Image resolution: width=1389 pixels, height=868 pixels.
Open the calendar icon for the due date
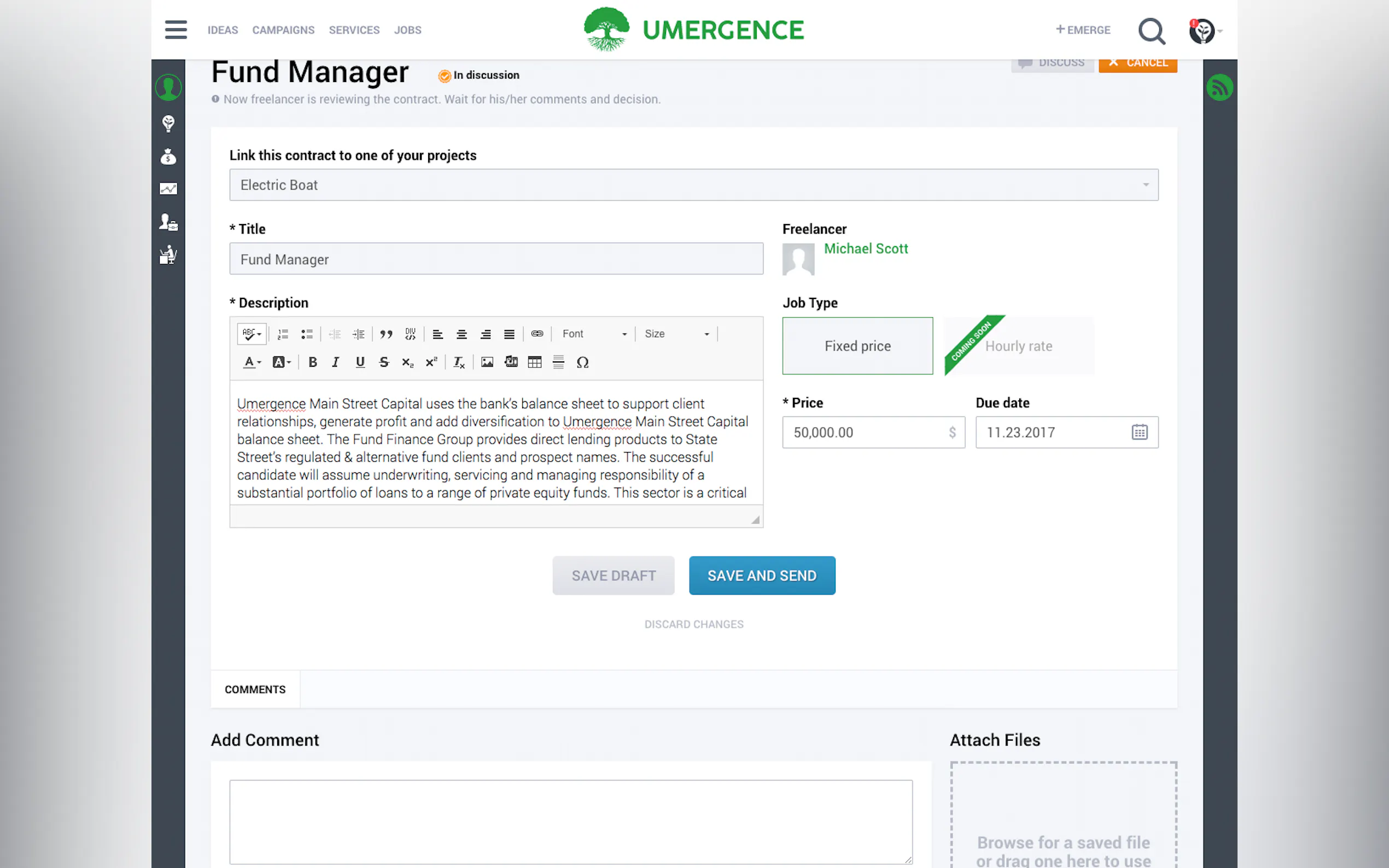tap(1139, 432)
